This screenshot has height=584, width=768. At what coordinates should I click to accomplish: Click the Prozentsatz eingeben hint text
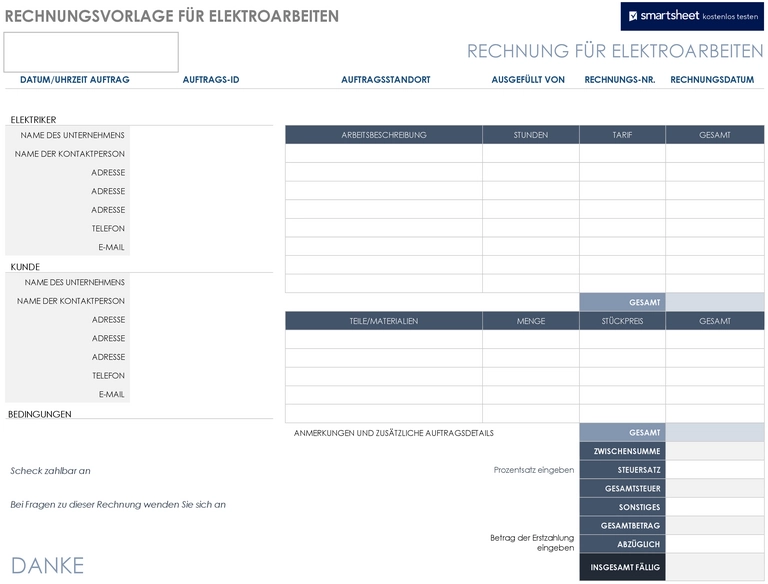534,470
